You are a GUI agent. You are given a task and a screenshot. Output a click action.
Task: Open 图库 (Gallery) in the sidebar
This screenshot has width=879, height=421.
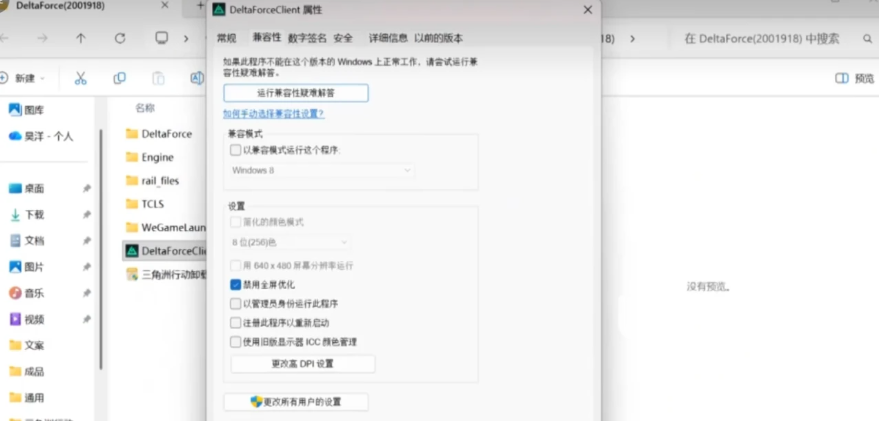coord(34,110)
